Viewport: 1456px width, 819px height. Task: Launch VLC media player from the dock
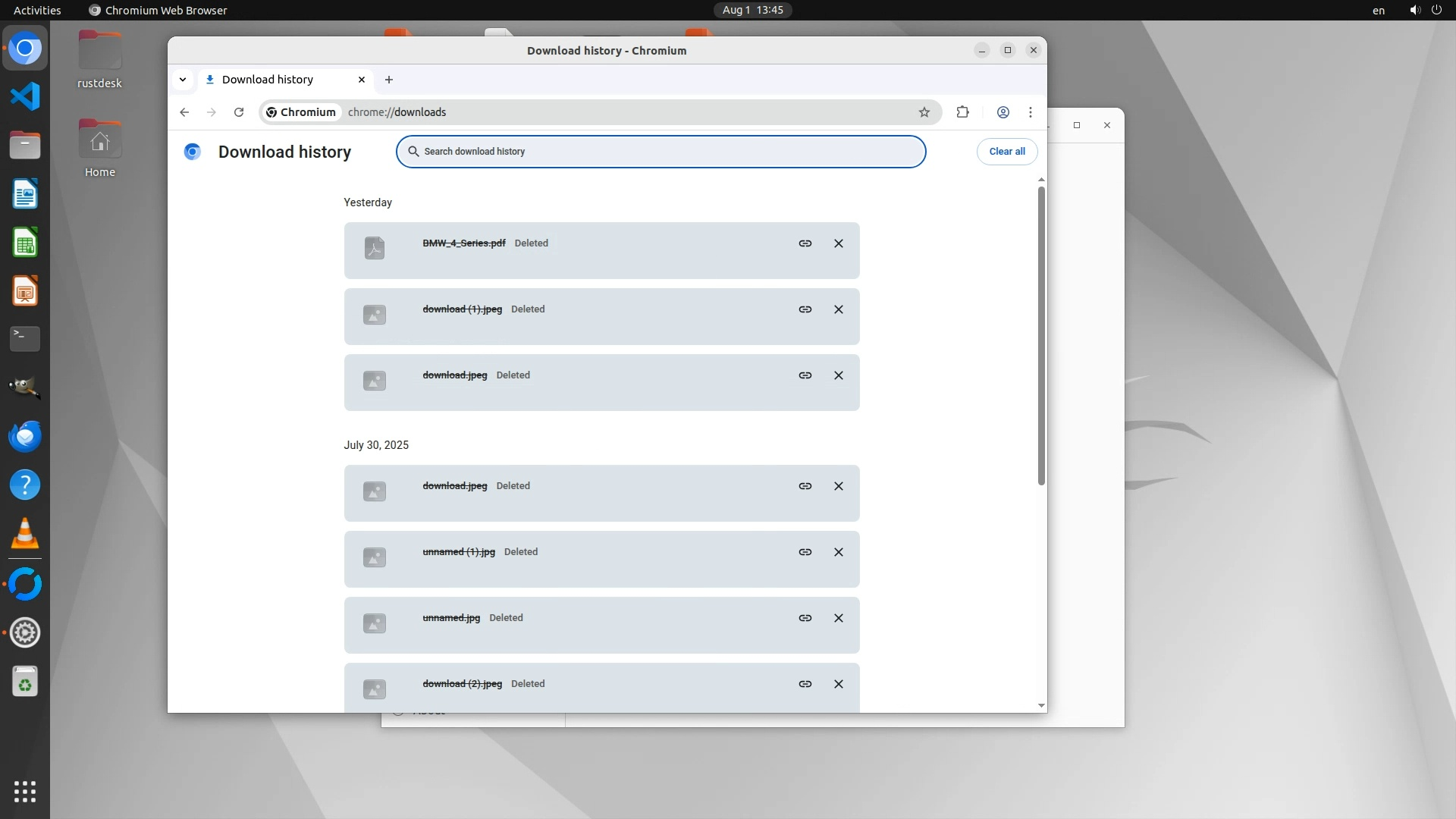coord(25,534)
